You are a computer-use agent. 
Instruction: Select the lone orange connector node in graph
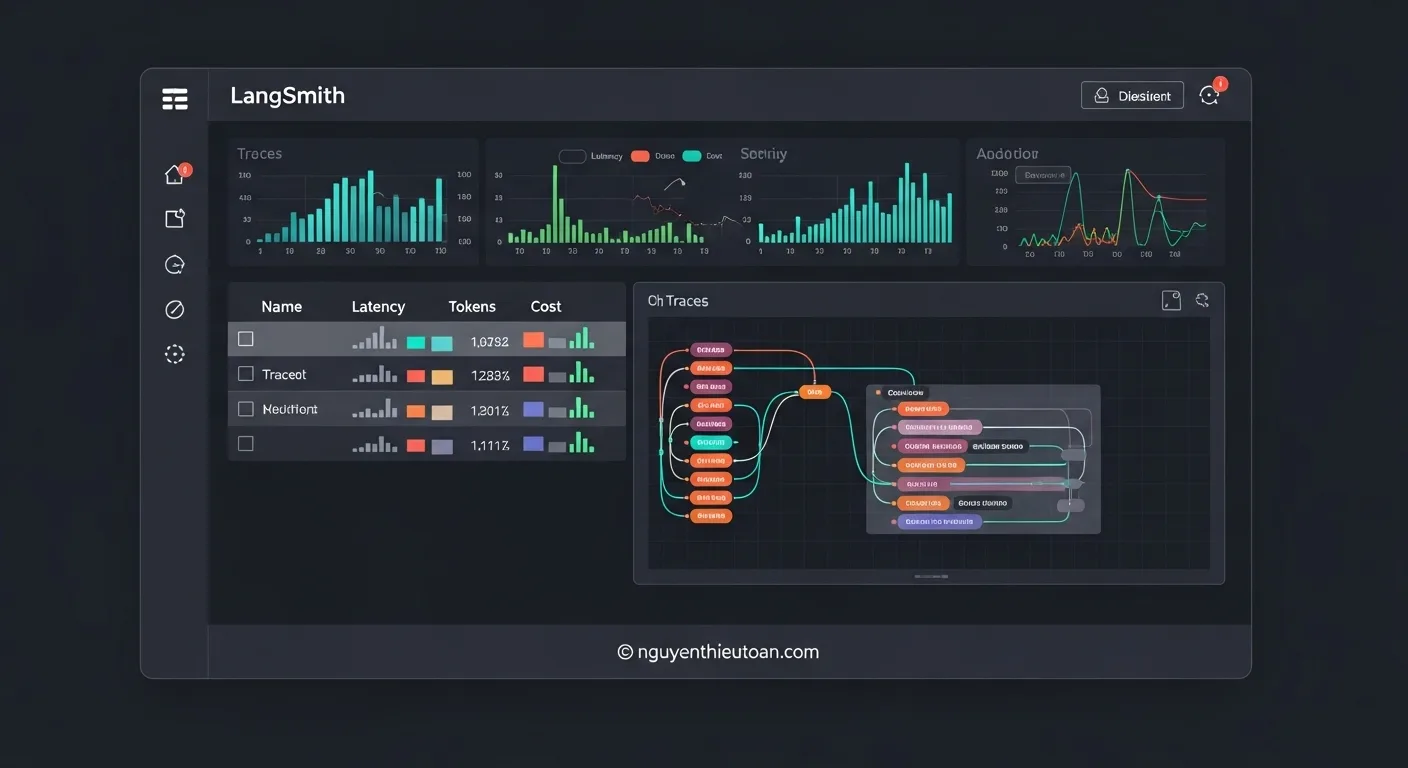(814, 392)
